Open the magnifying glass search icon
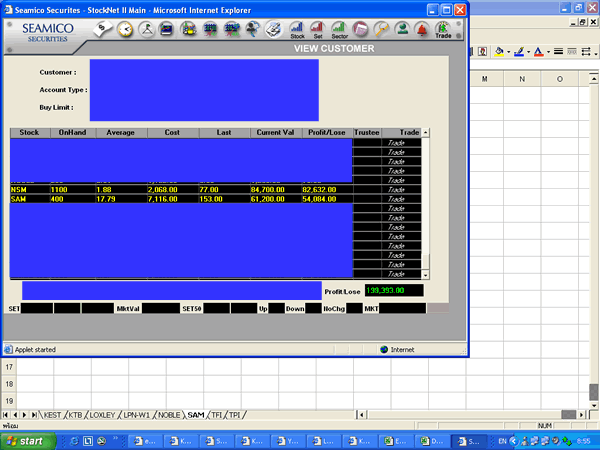 (381, 29)
